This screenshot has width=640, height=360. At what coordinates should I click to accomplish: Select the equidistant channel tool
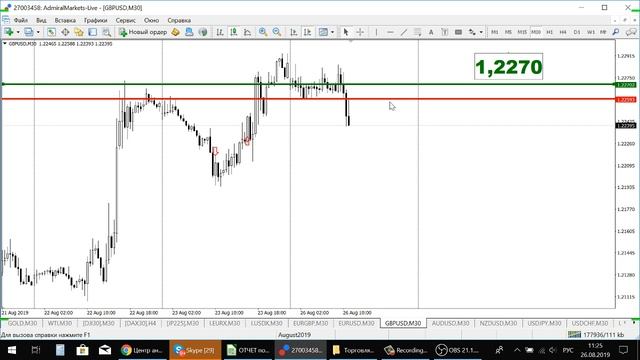(417, 32)
